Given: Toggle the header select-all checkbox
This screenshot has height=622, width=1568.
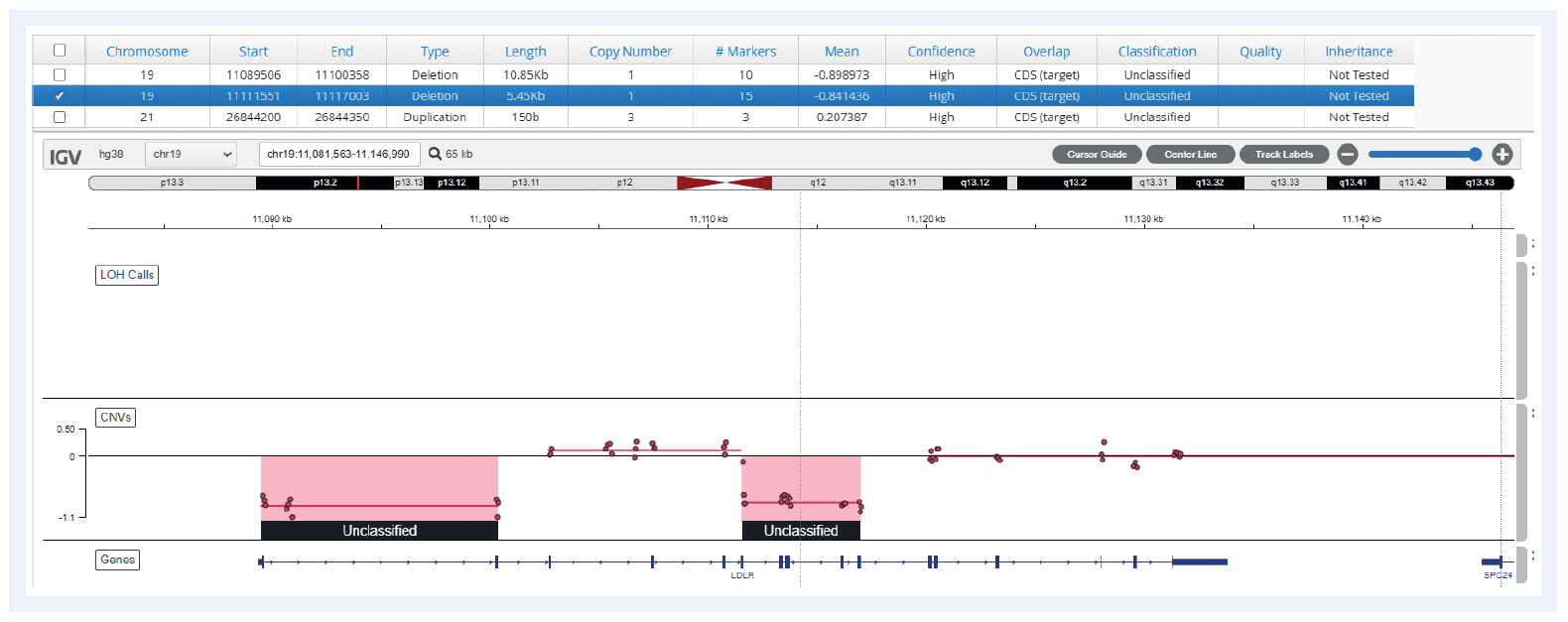Looking at the screenshot, I should (x=60, y=51).
